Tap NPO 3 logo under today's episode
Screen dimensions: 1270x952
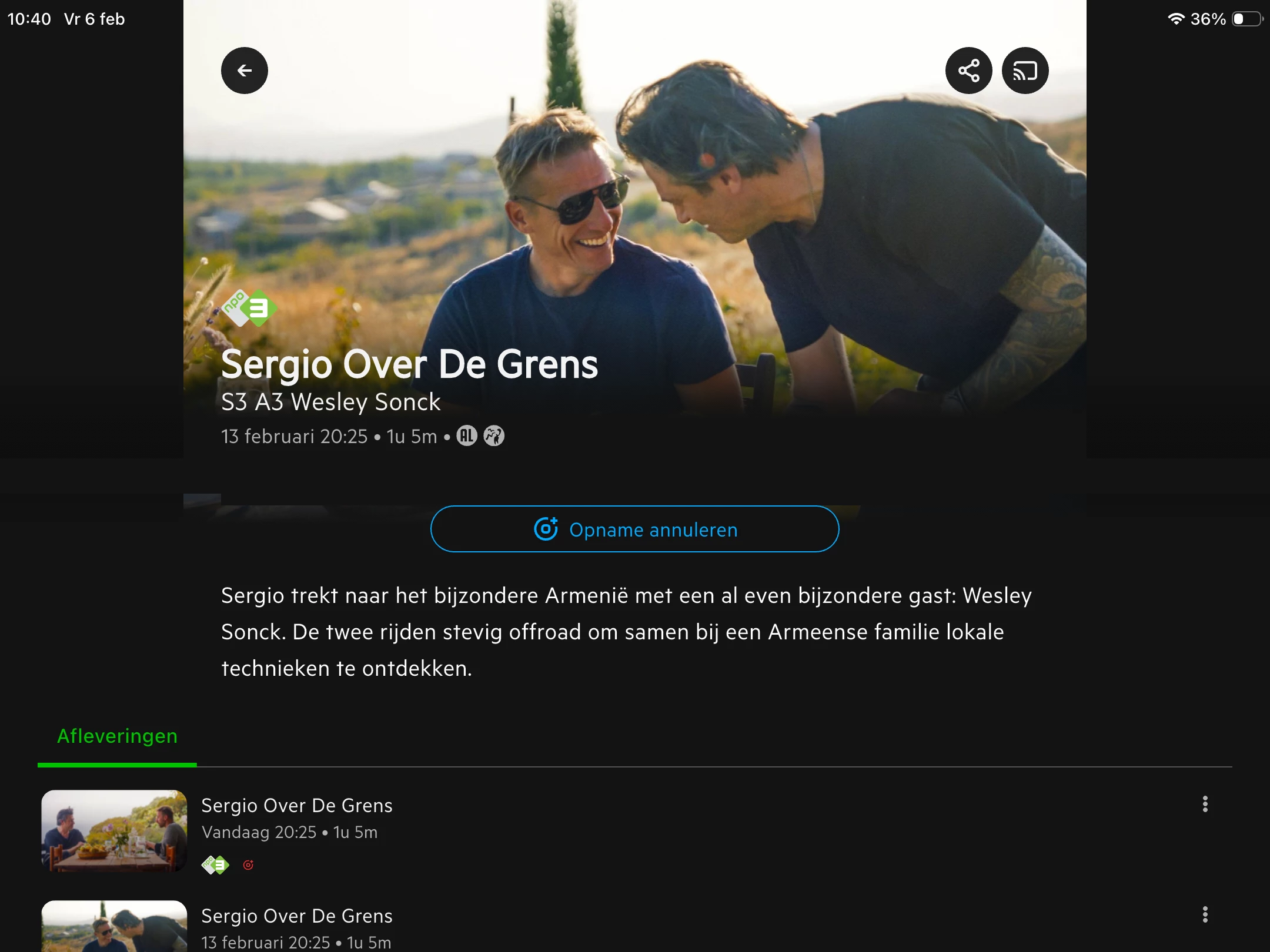click(x=215, y=864)
